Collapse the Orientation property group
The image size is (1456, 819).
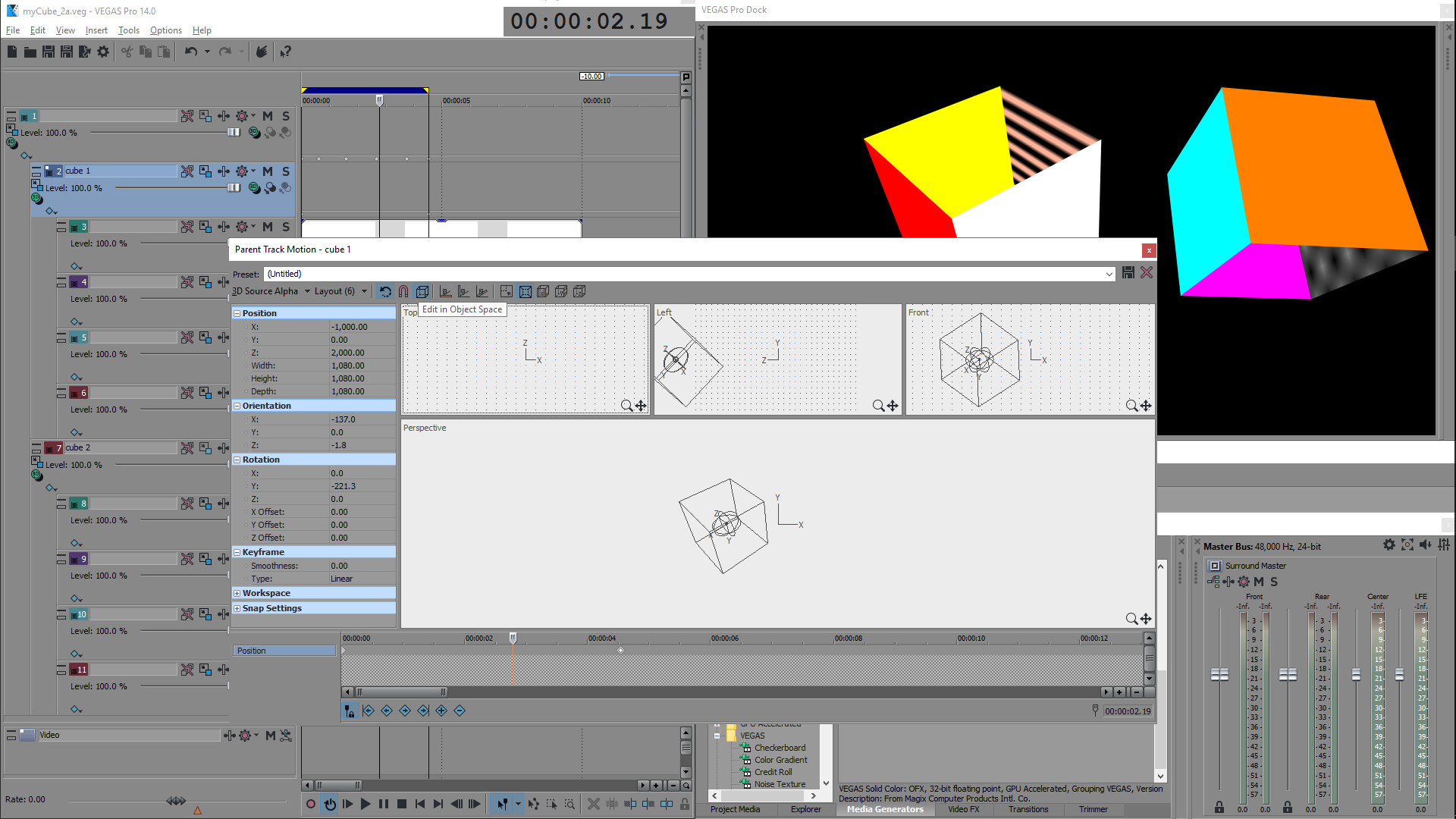pyautogui.click(x=237, y=406)
